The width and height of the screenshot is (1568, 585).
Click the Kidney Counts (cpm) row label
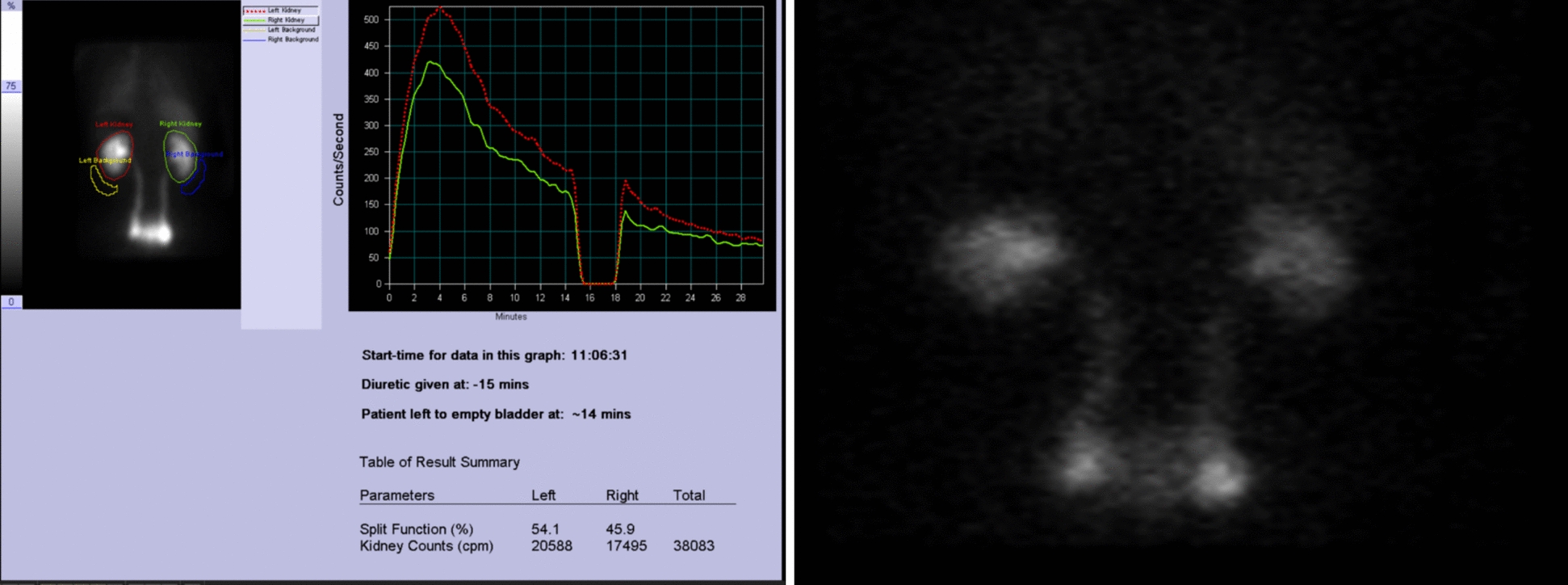[x=426, y=546]
